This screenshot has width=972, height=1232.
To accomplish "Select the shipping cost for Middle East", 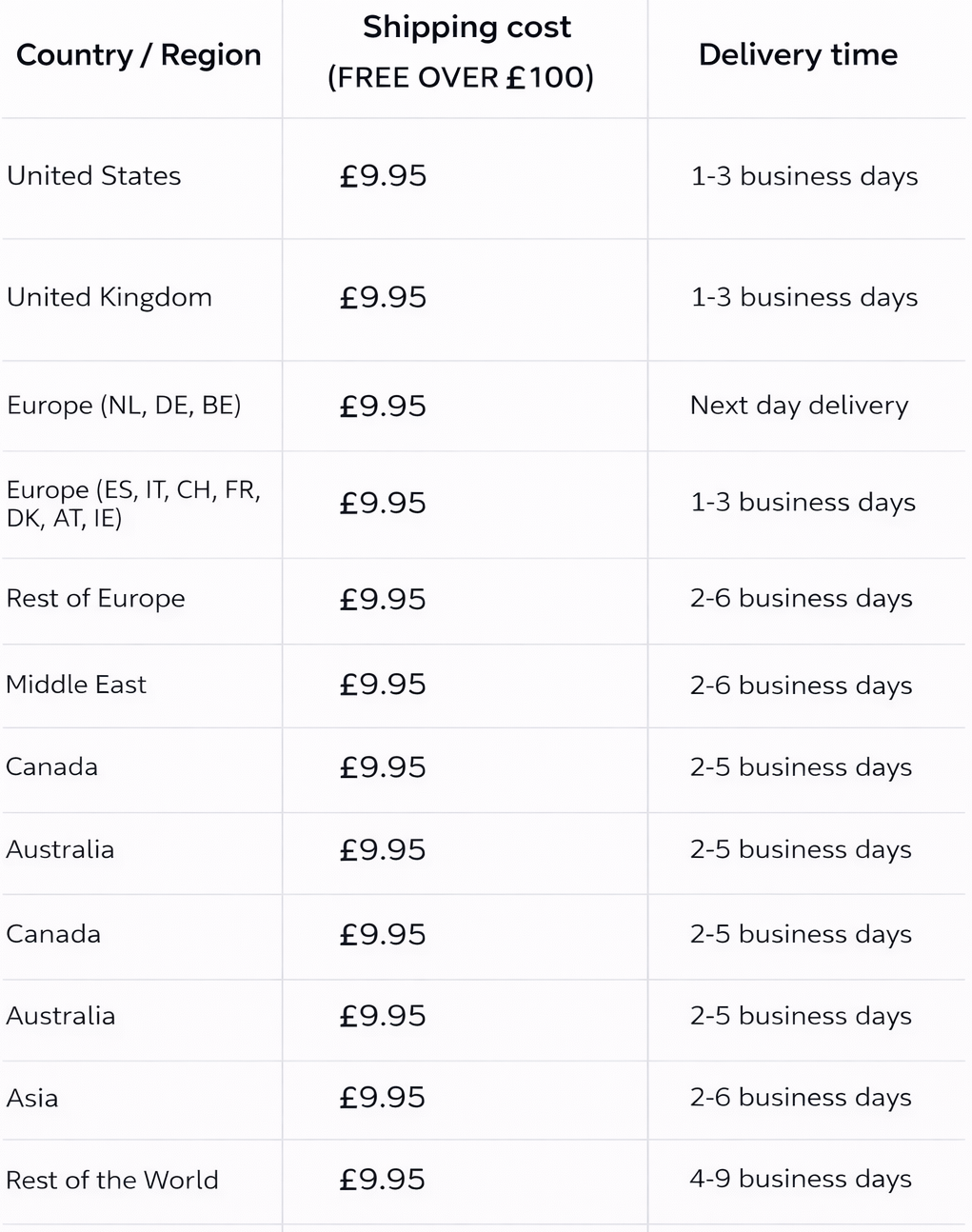I will tap(384, 685).
